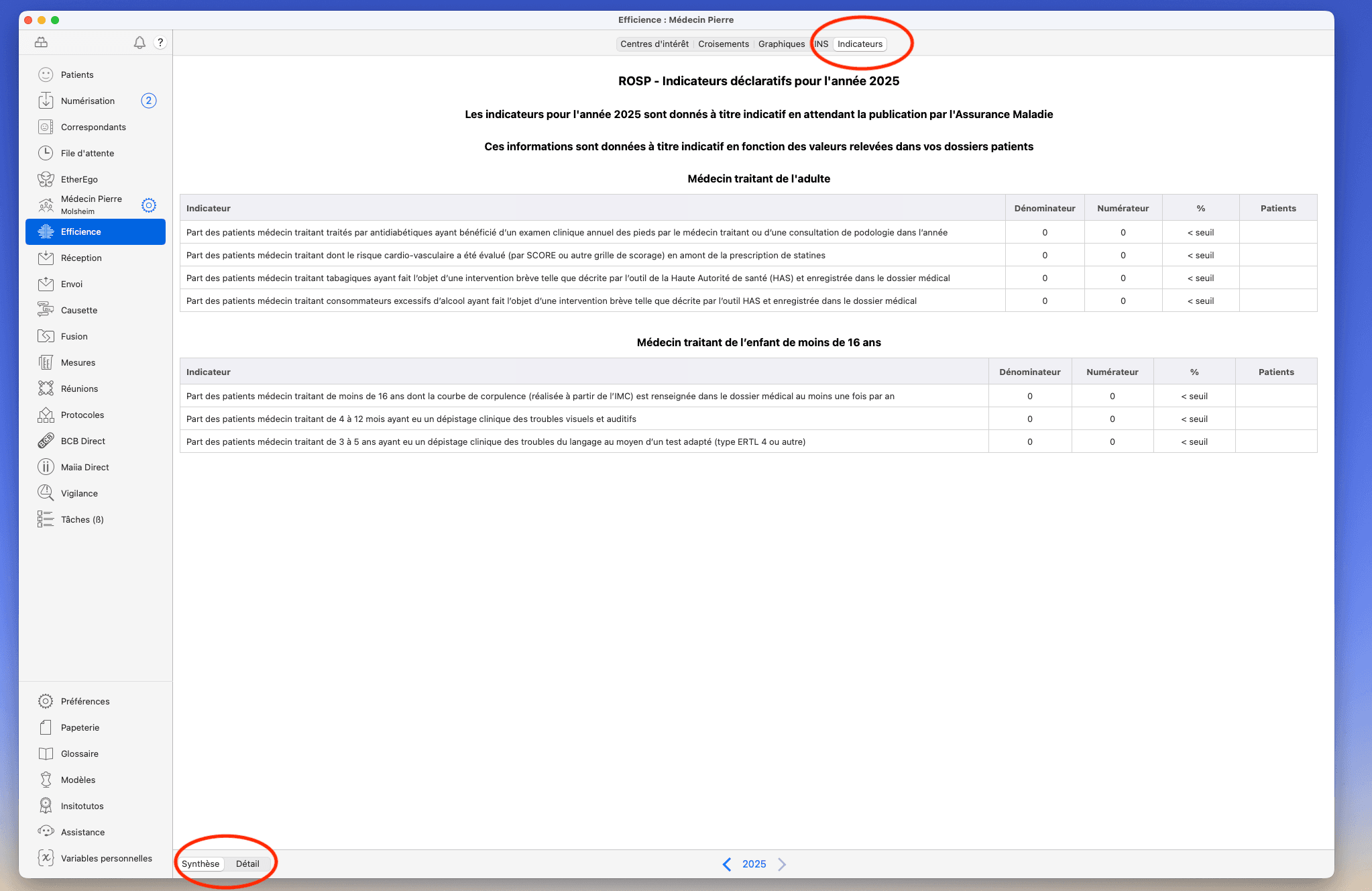Switch to Synthèse view
Viewport: 1372px width, 891px height.
pos(201,863)
